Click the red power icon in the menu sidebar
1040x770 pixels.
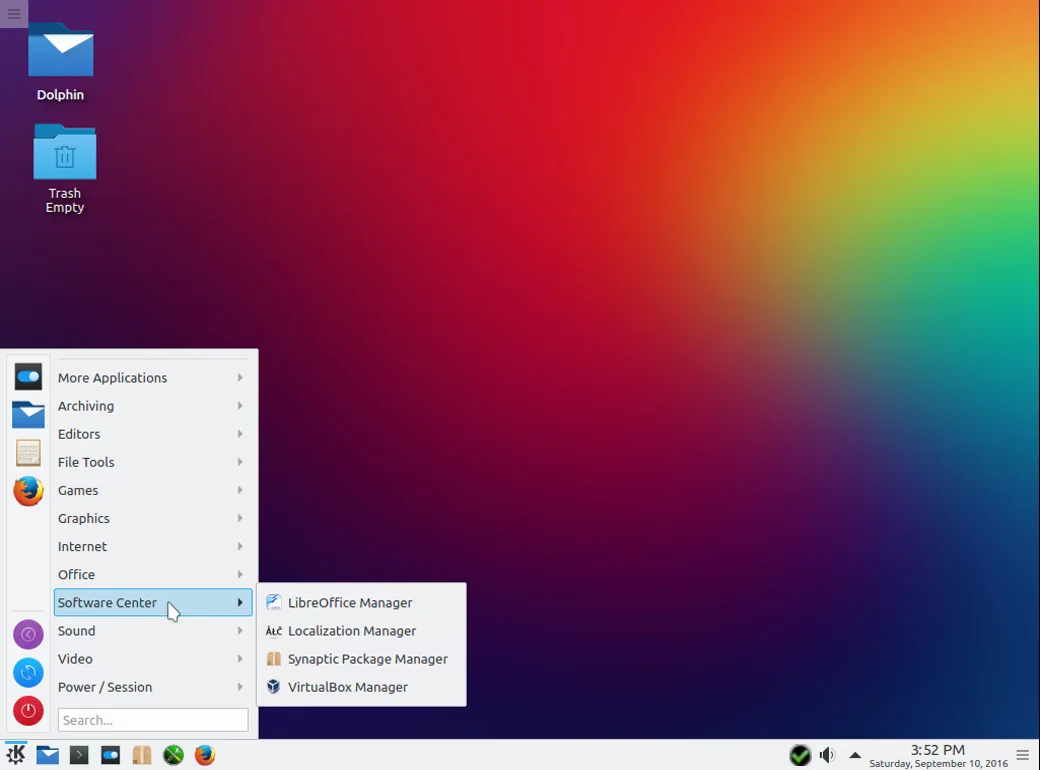(28, 711)
